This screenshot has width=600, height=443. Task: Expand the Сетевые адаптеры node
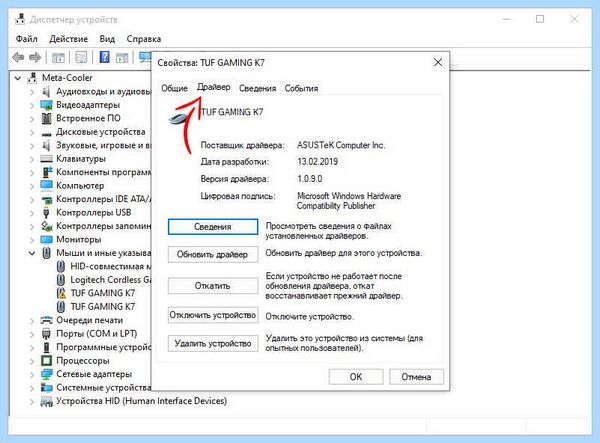(32, 374)
